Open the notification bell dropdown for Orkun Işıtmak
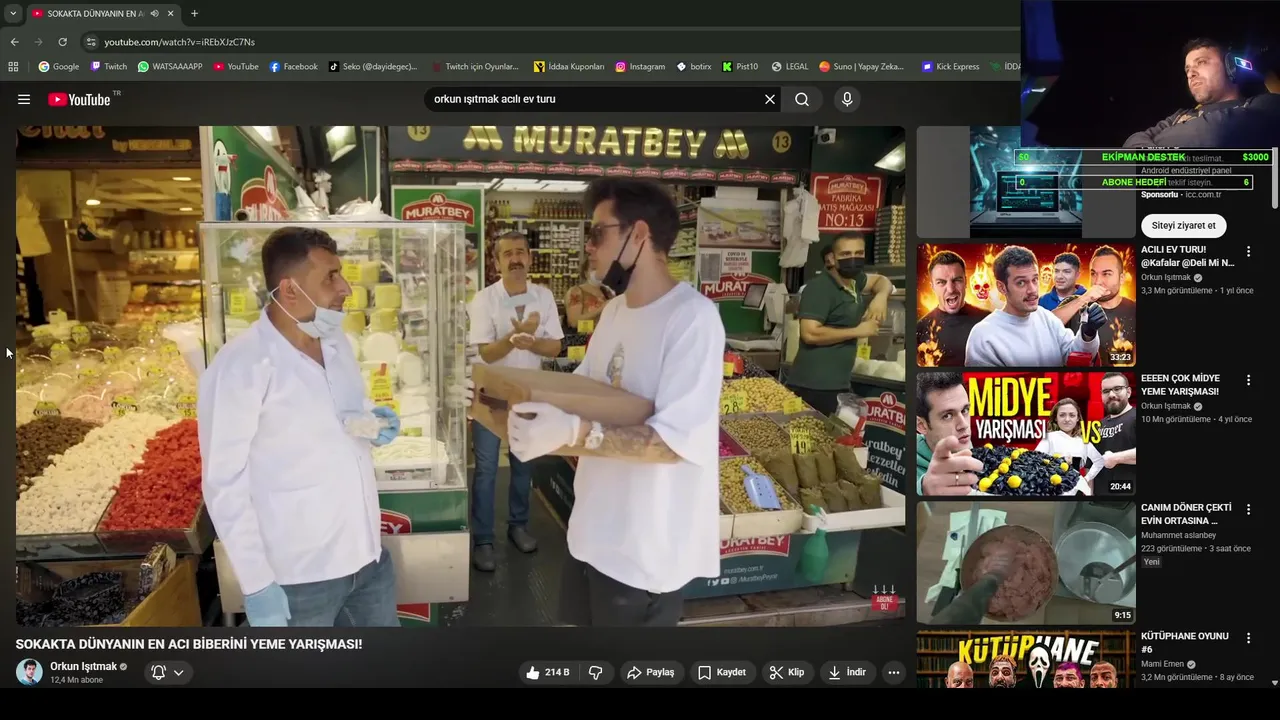Viewport: 1280px width, 720px height. pyautogui.click(x=167, y=672)
